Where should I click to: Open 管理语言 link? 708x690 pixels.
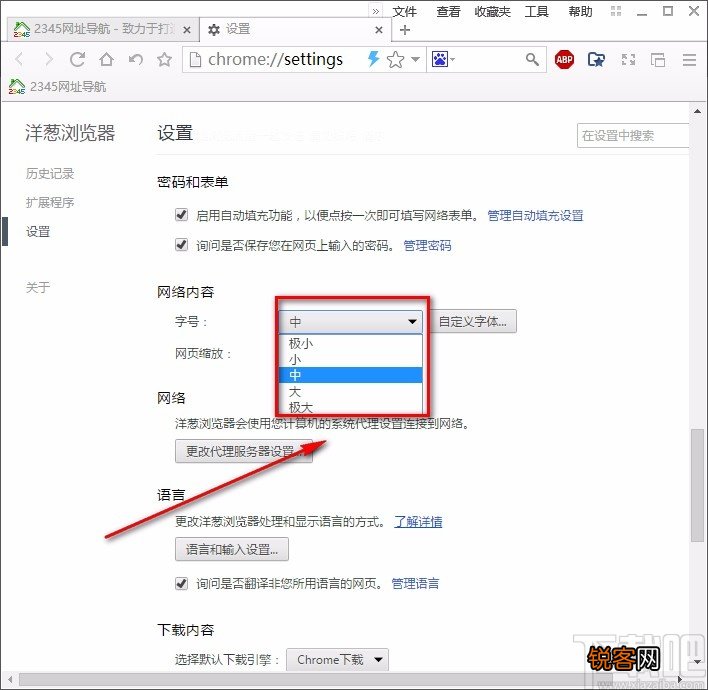click(x=415, y=583)
